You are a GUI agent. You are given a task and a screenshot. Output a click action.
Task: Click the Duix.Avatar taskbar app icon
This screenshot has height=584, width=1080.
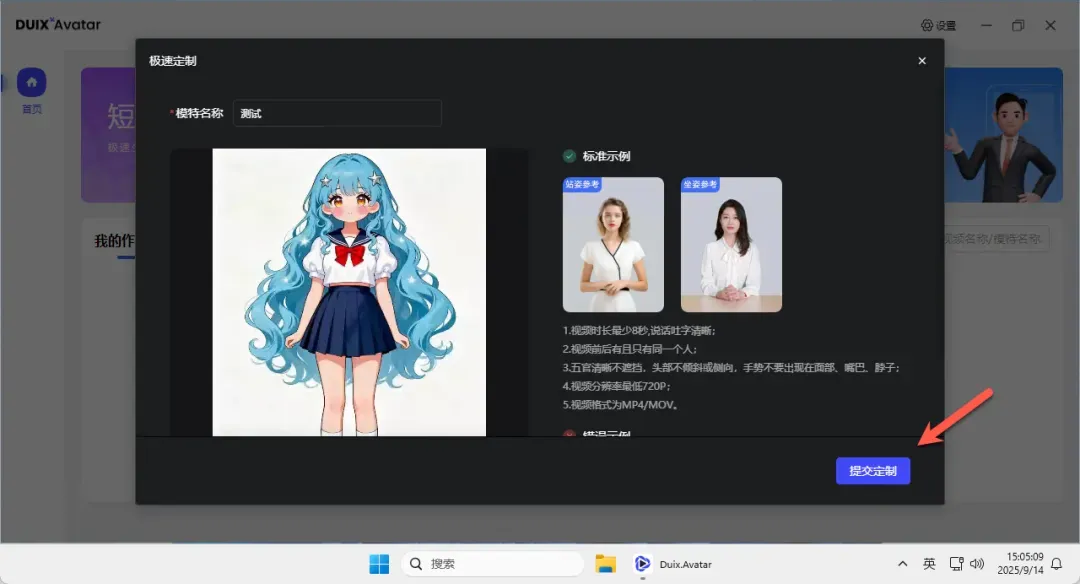[643, 564]
